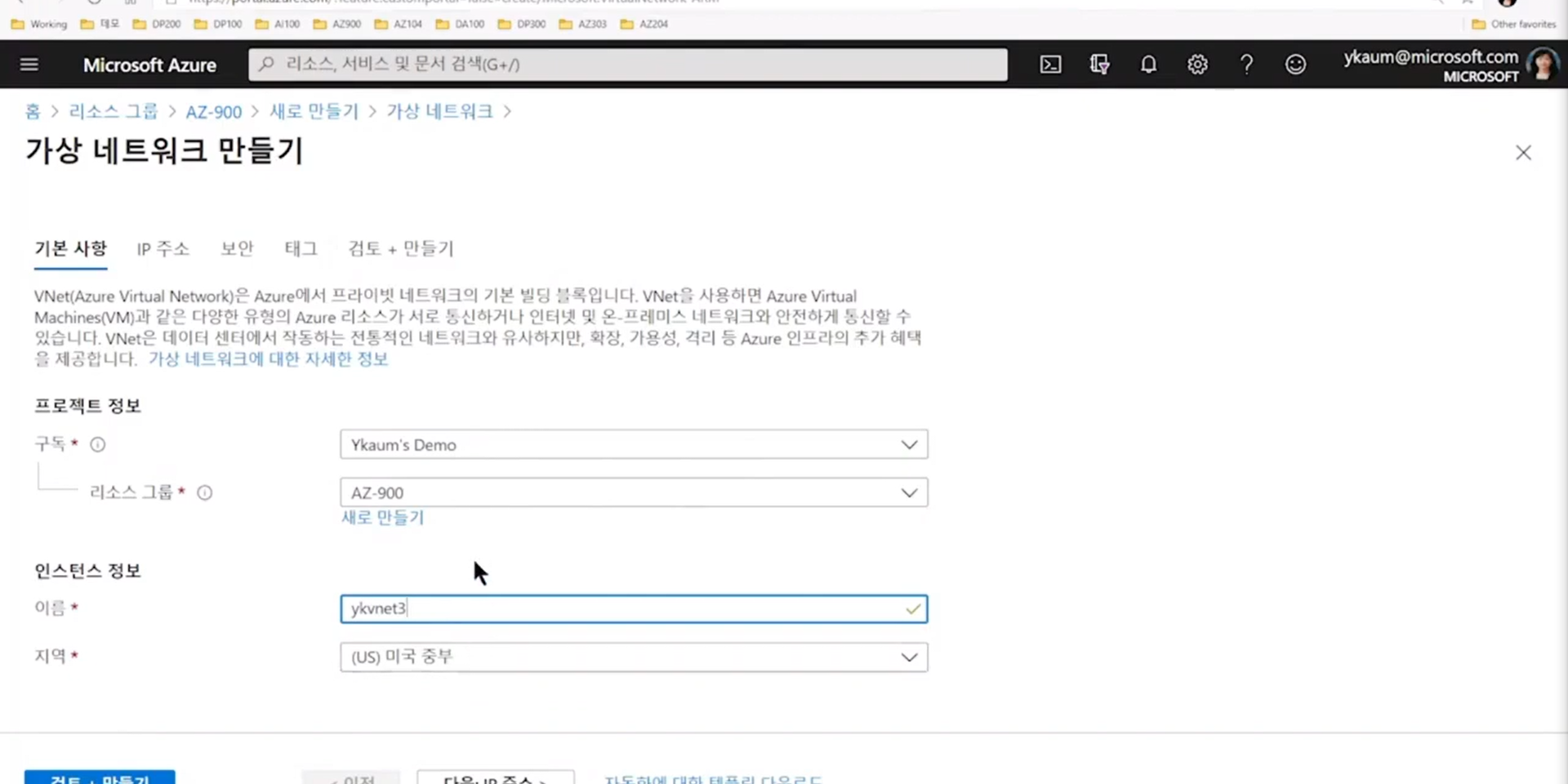Open the account avatar for ykaum@microsoft.com
Image resolution: width=1568 pixels, height=784 pixels.
pyautogui.click(x=1542, y=65)
